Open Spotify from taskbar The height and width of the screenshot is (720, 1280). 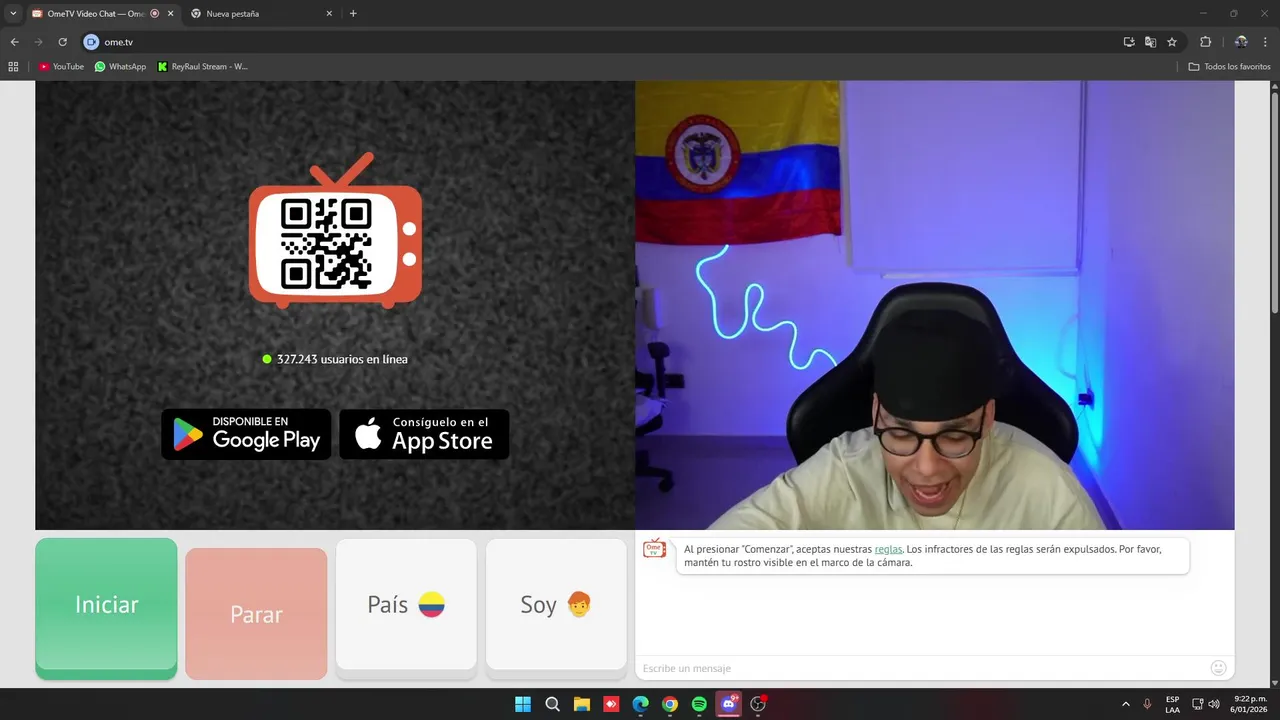pos(699,704)
